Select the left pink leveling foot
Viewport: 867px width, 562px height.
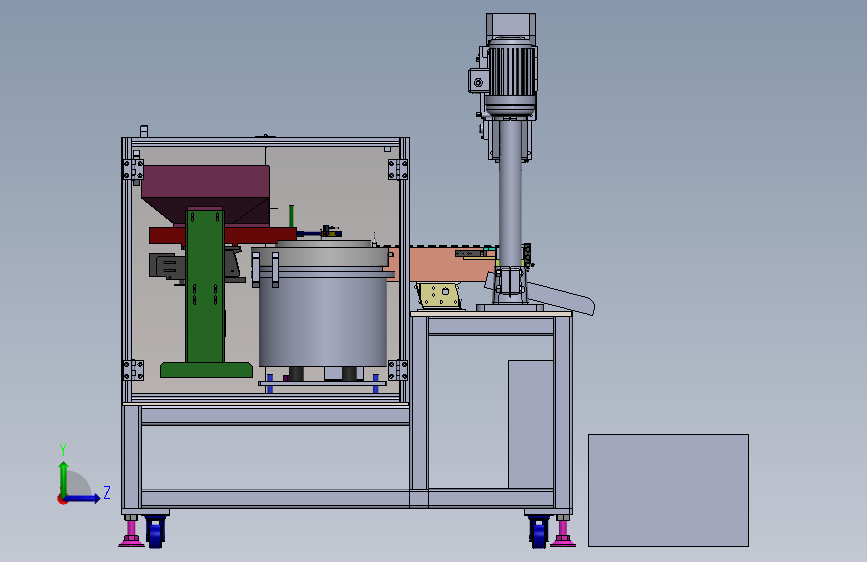coord(131,534)
